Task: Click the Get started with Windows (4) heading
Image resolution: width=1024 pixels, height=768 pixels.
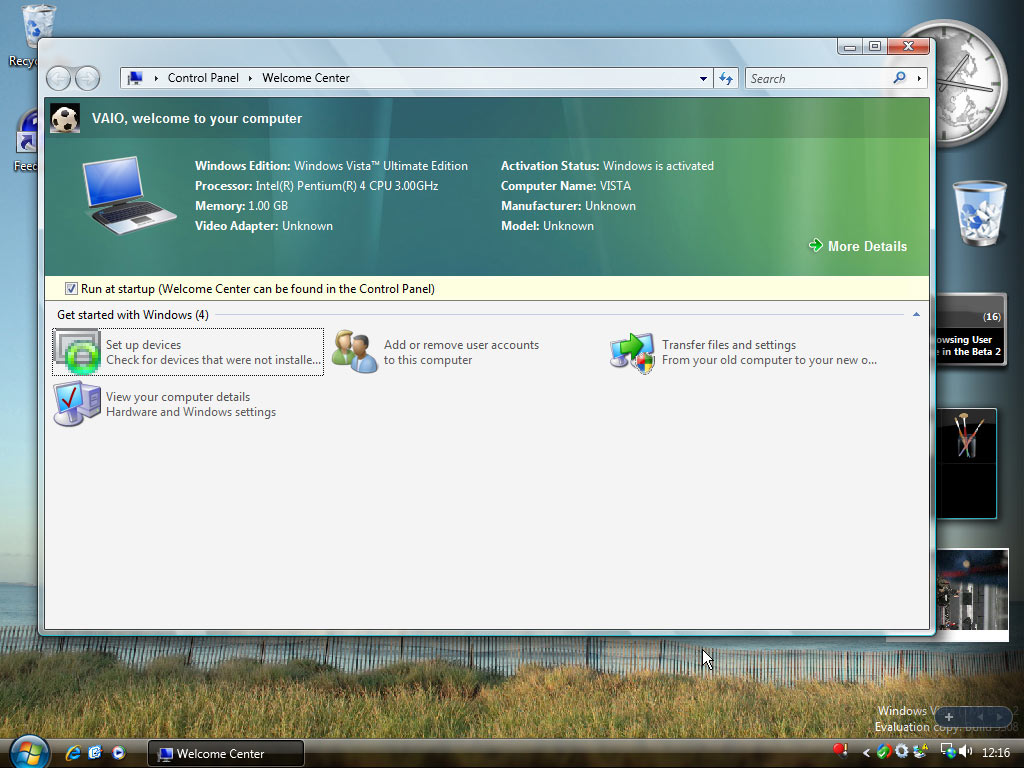Action: [133, 315]
